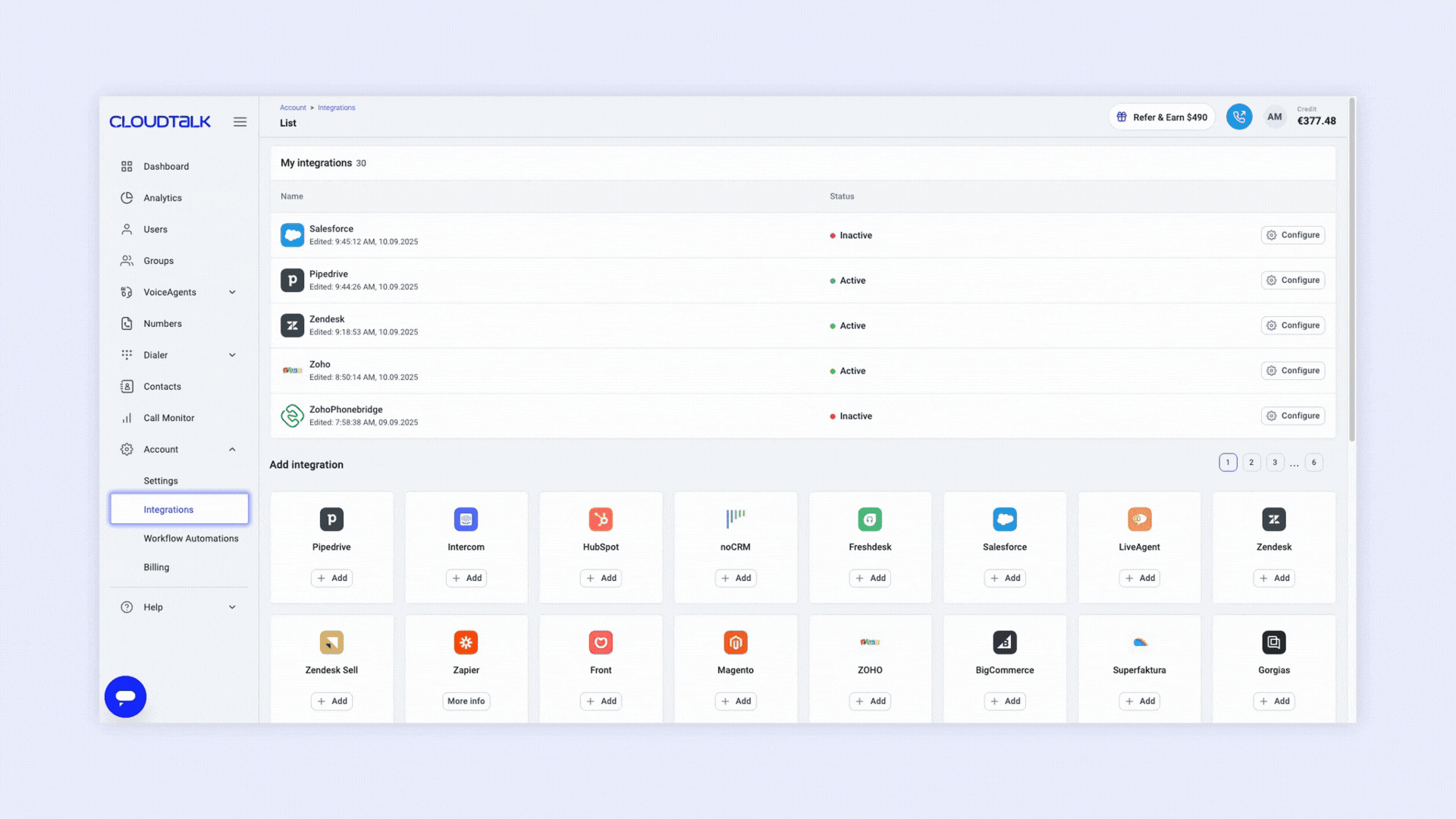Go to the Billing menu item
Viewport: 1456px width, 819px height.
pos(156,567)
